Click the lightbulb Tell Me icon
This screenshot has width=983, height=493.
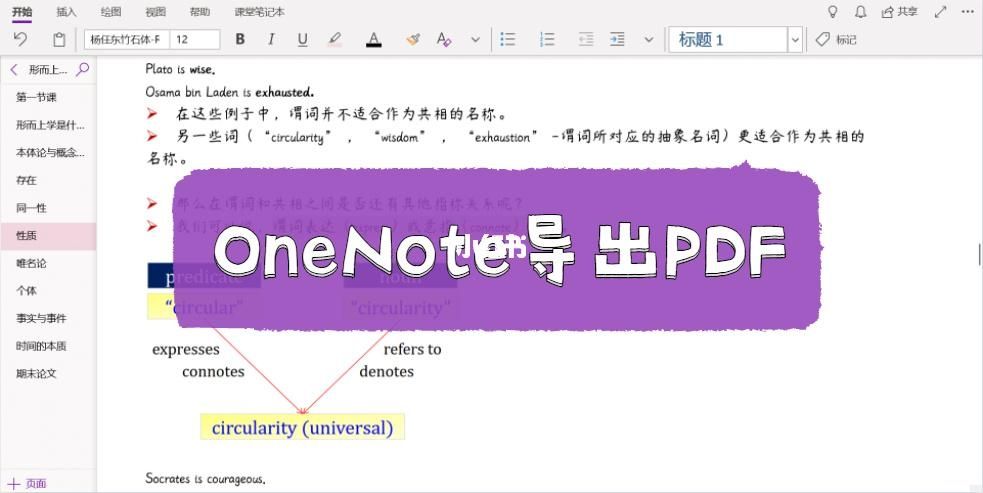[x=833, y=12]
